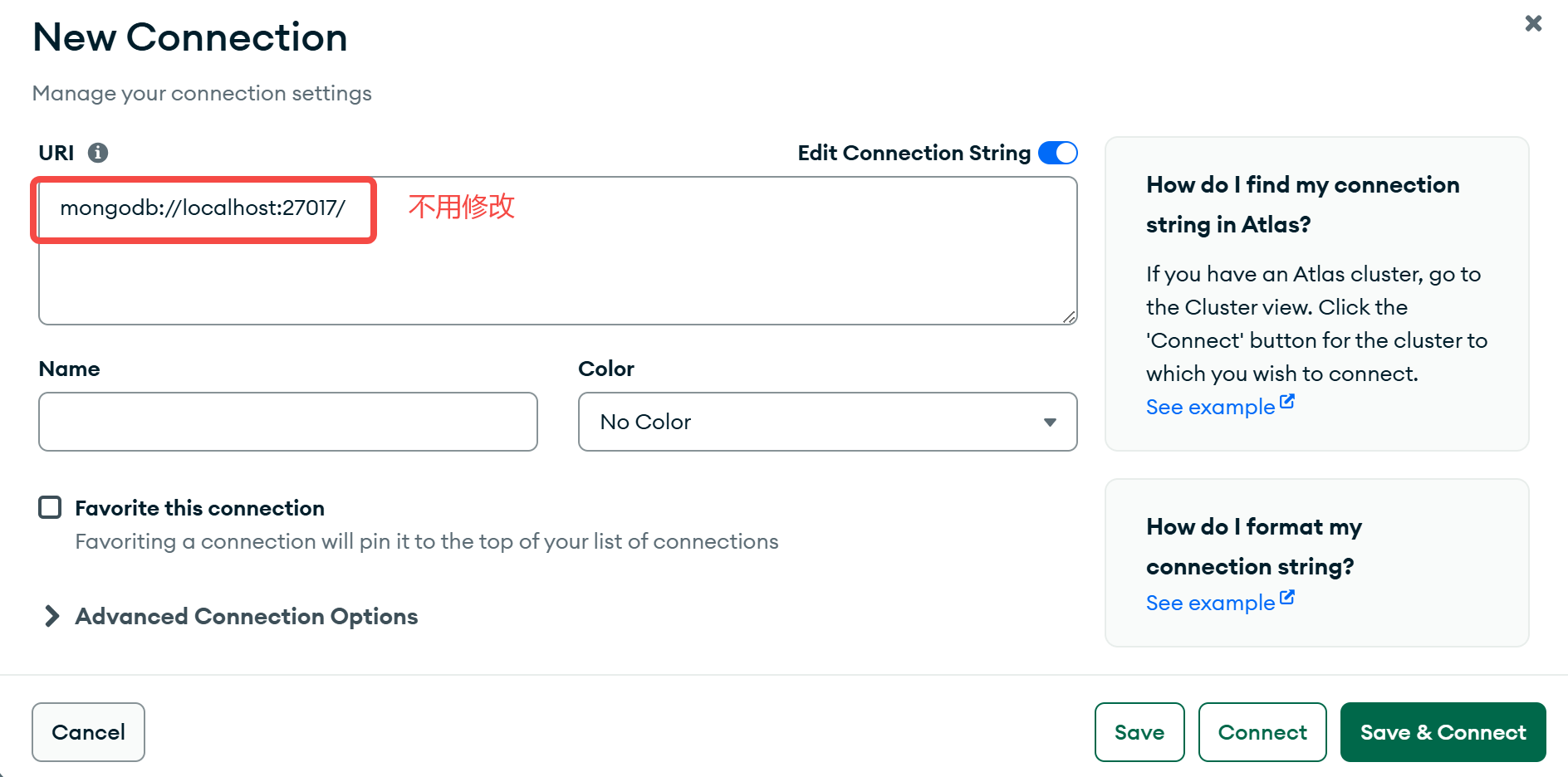Open the No Color dropdown
The height and width of the screenshot is (777, 1568).
pos(826,422)
